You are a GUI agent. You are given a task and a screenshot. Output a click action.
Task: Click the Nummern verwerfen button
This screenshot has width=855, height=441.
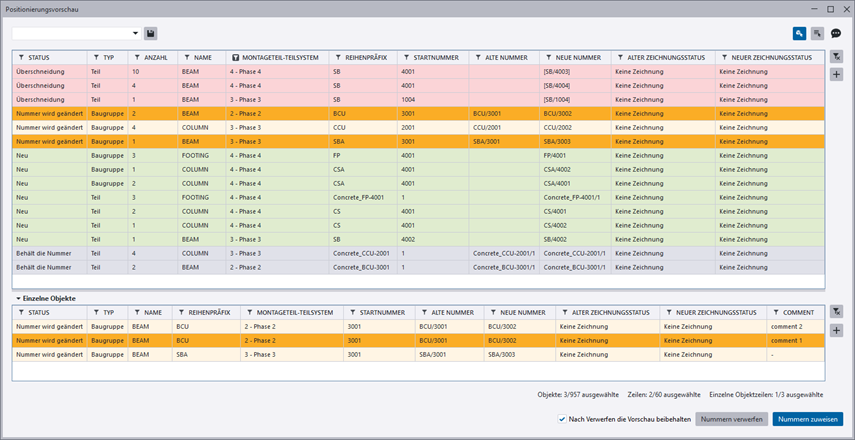tap(731, 419)
